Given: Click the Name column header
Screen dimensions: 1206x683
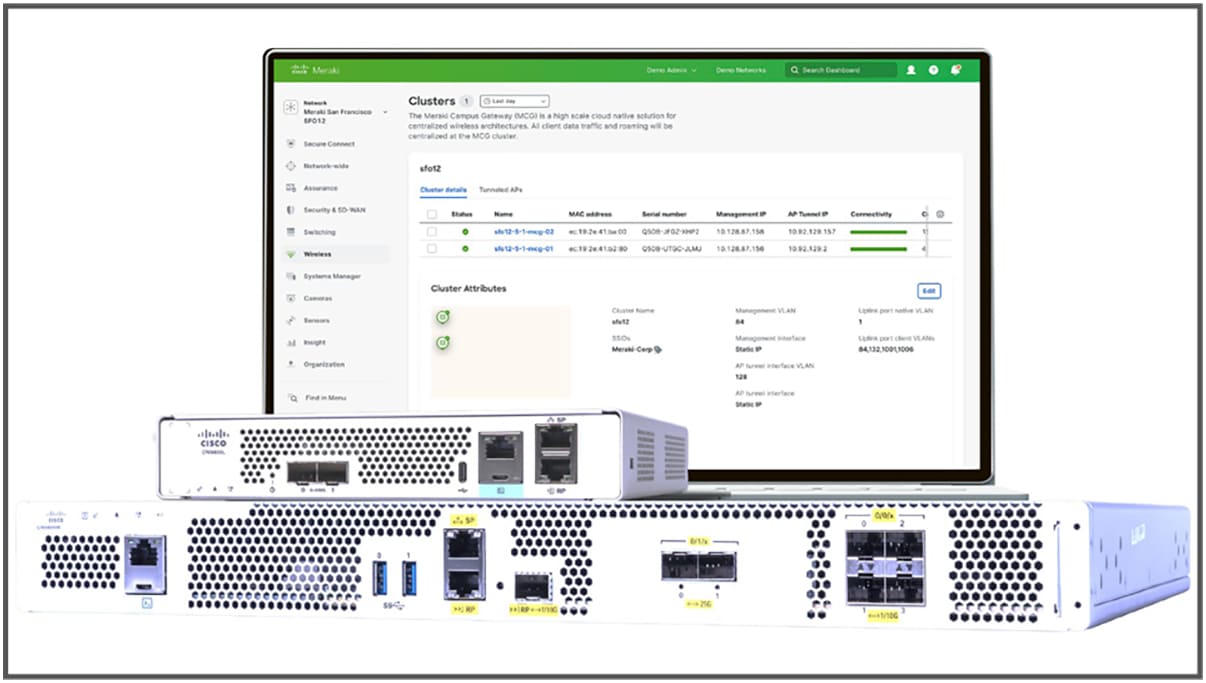Looking at the screenshot, I should click(503, 214).
